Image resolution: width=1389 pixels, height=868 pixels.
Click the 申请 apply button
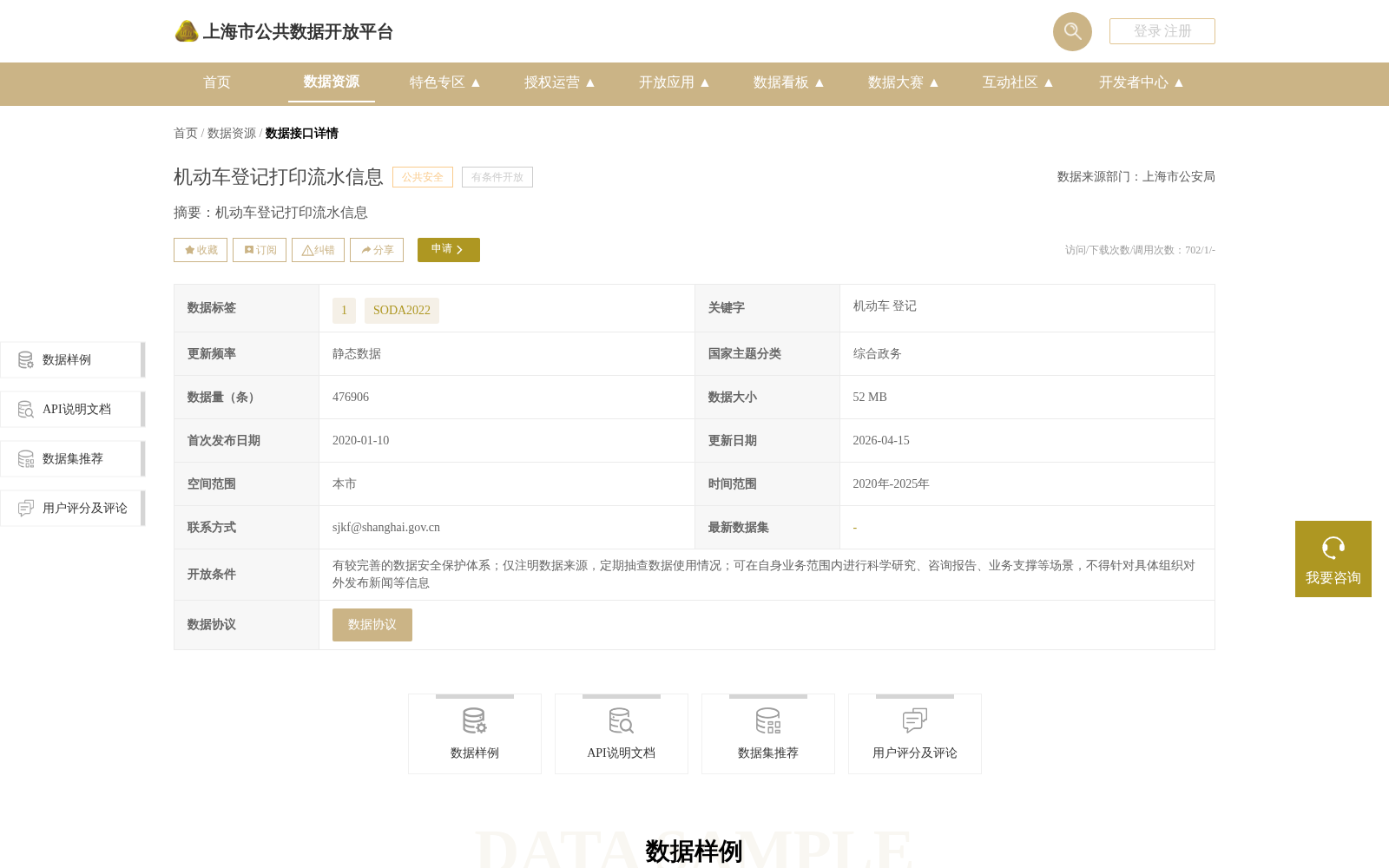click(449, 250)
